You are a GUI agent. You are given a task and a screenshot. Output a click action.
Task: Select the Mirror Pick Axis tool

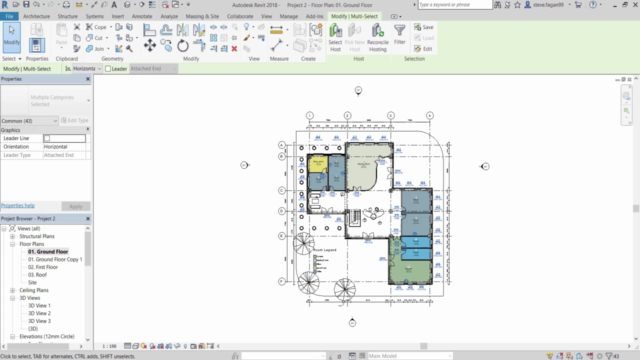tap(182, 30)
